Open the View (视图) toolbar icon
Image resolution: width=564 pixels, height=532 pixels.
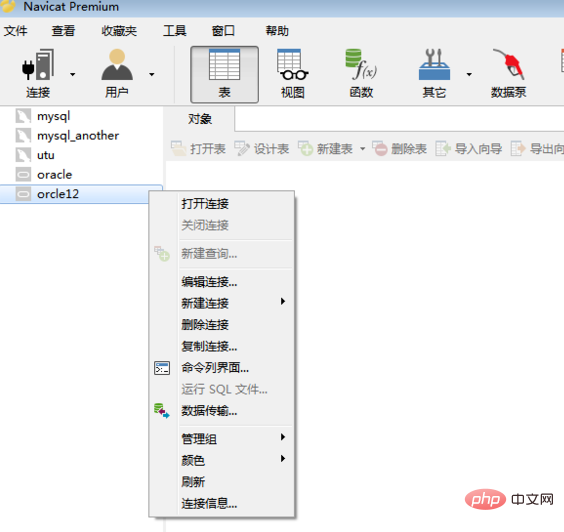point(292,65)
